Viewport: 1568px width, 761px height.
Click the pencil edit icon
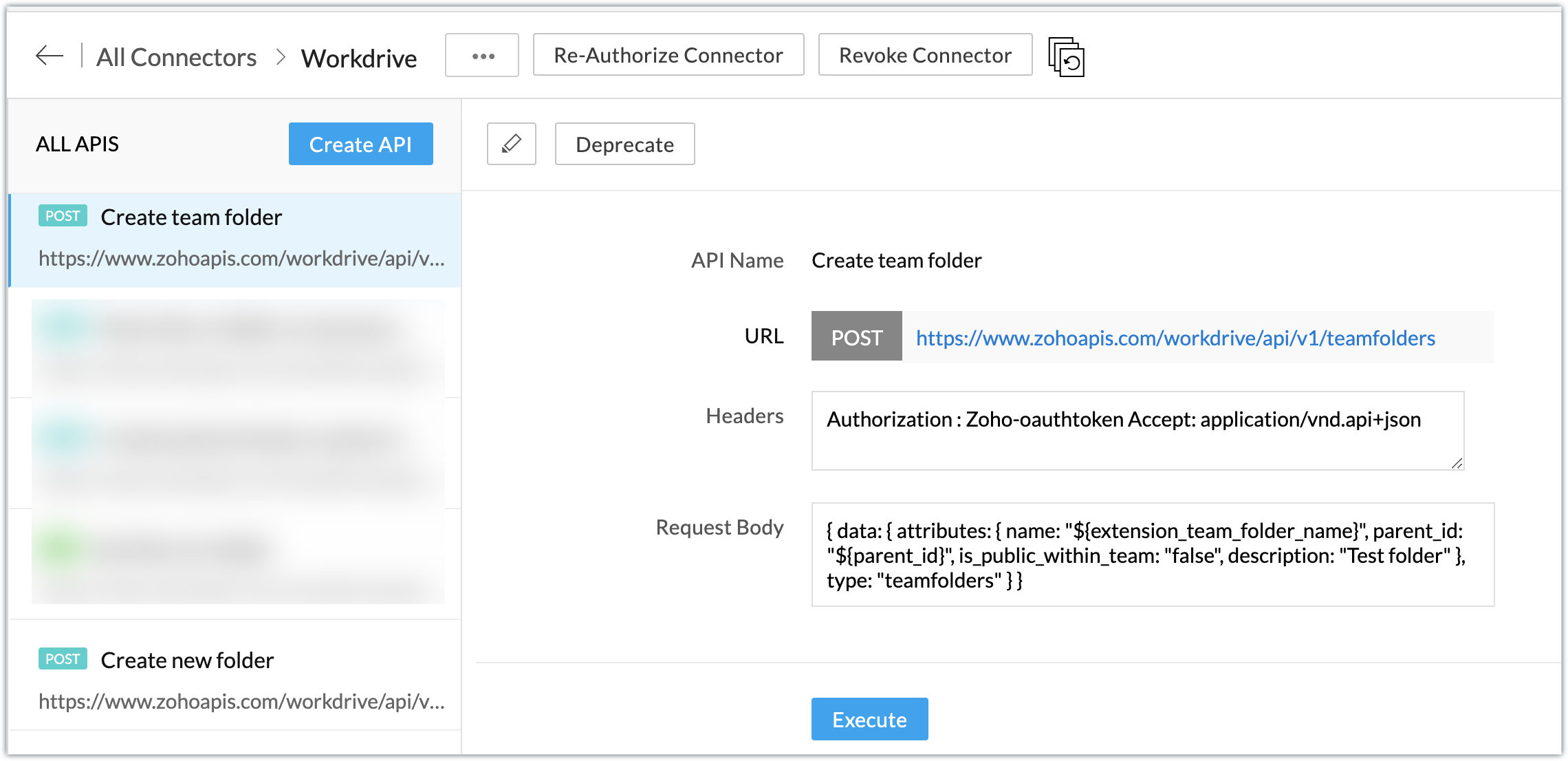511,144
